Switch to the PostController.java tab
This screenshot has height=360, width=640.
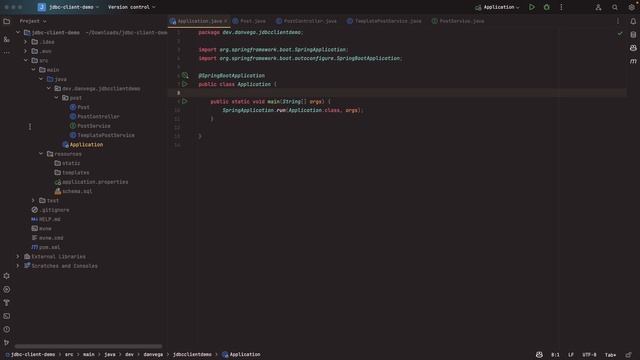[x=307, y=21]
